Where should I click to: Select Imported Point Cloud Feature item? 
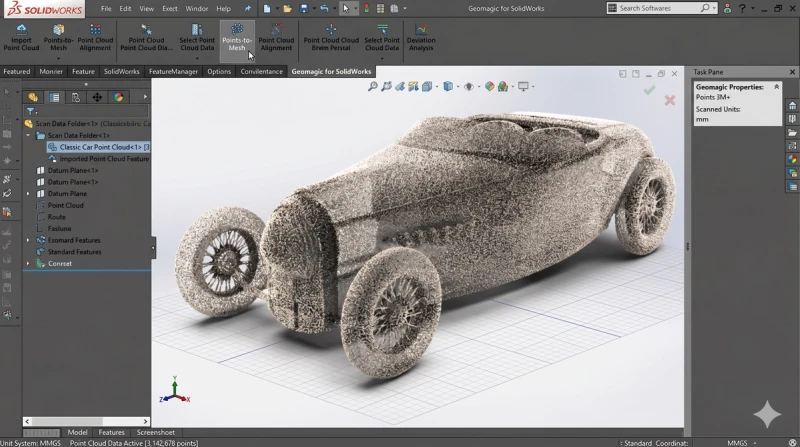(99, 159)
